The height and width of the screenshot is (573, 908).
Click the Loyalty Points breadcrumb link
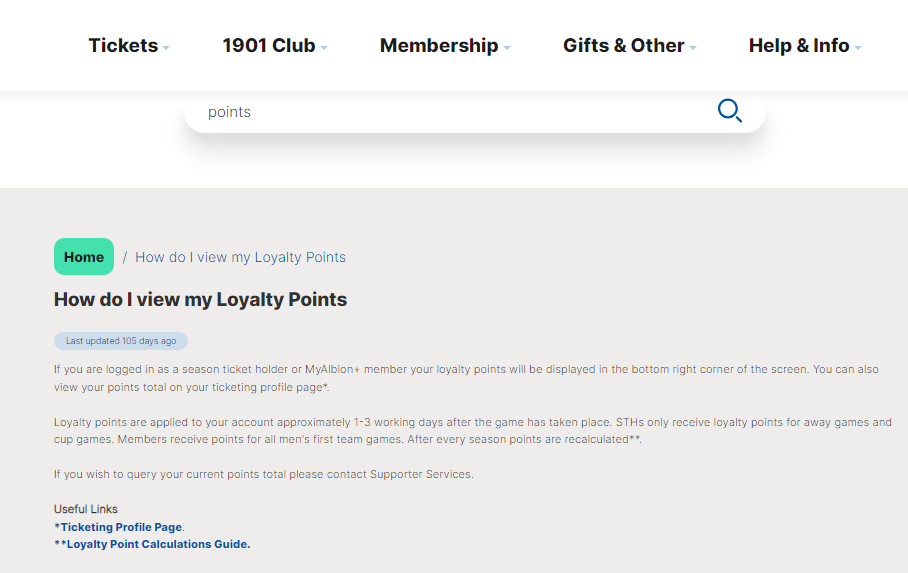[x=240, y=257]
